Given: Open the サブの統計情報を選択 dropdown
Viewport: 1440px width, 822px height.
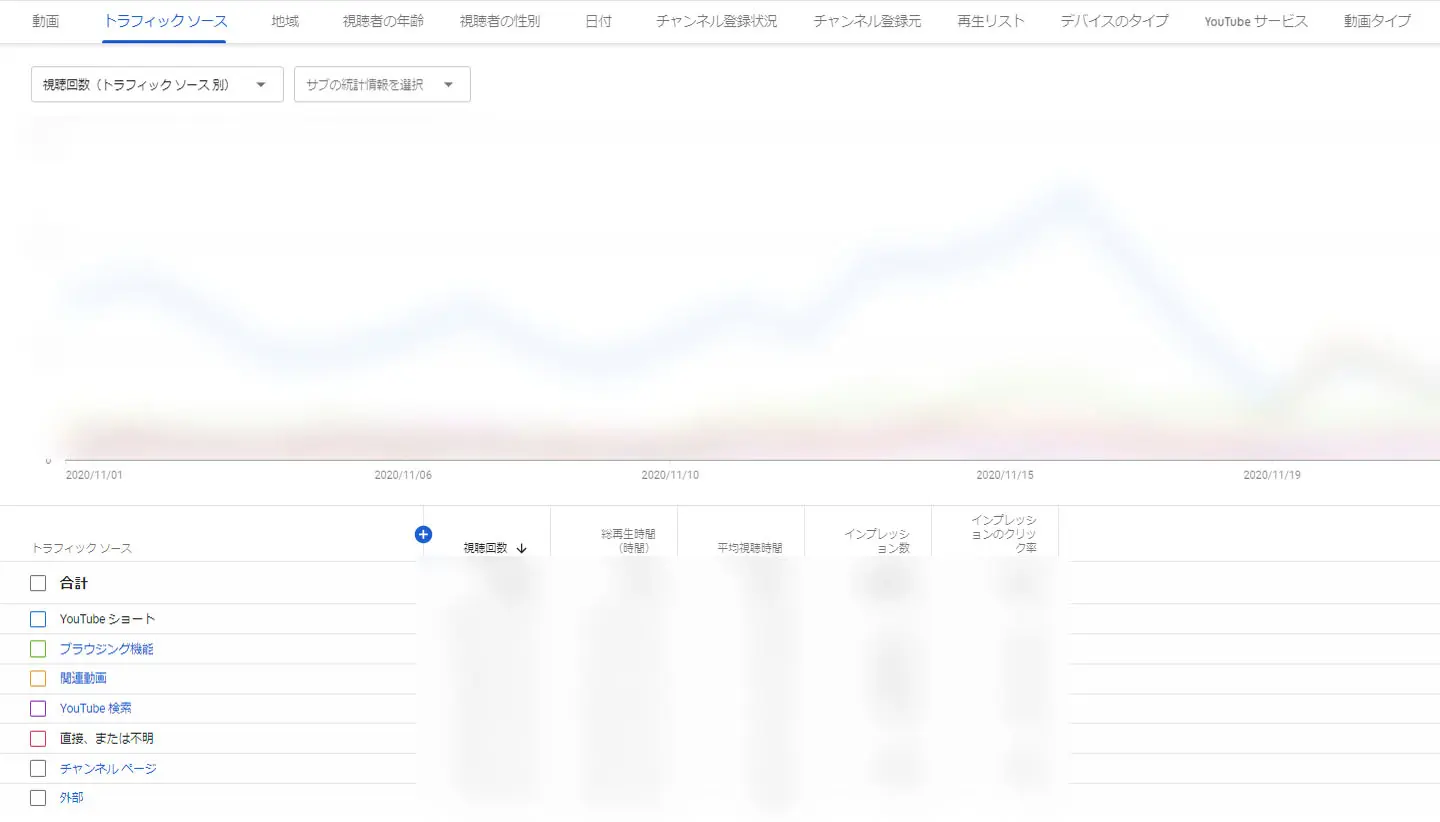Looking at the screenshot, I should point(382,84).
